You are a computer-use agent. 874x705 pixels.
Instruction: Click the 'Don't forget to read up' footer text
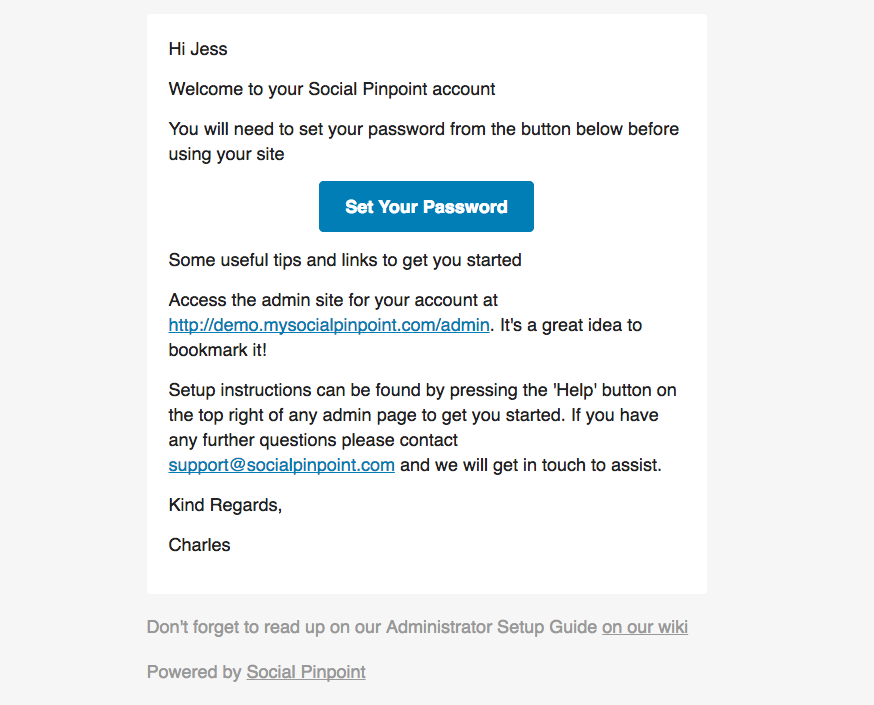point(372,627)
